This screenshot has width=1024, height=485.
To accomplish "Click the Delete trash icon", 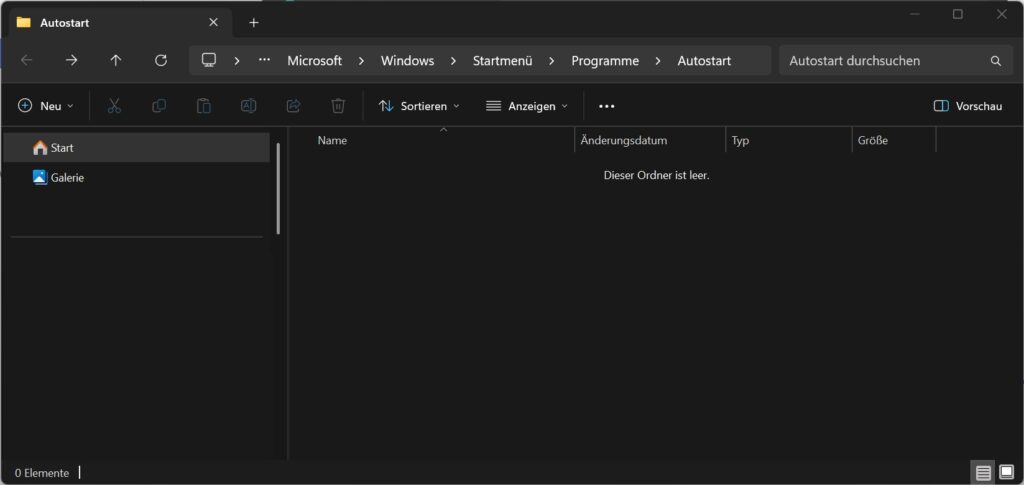I will pyautogui.click(x=338, y=106).
